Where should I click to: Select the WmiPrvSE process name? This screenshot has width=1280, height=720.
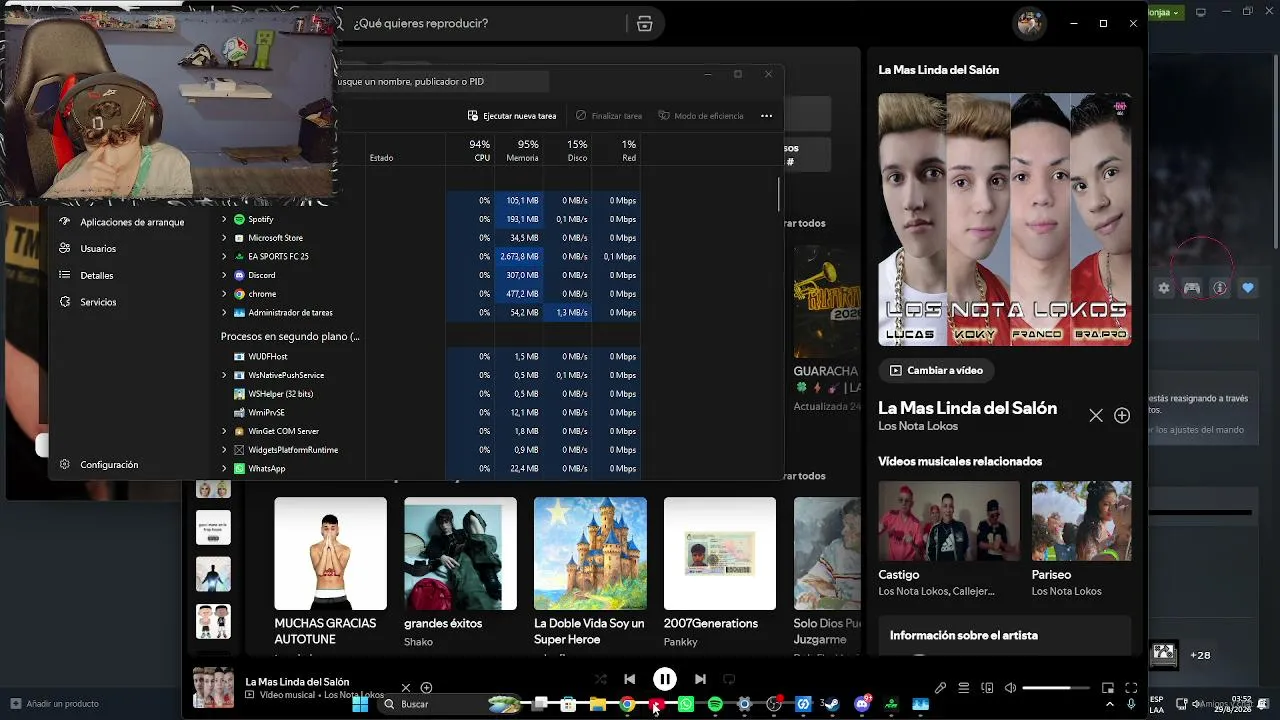pos(266,413)
